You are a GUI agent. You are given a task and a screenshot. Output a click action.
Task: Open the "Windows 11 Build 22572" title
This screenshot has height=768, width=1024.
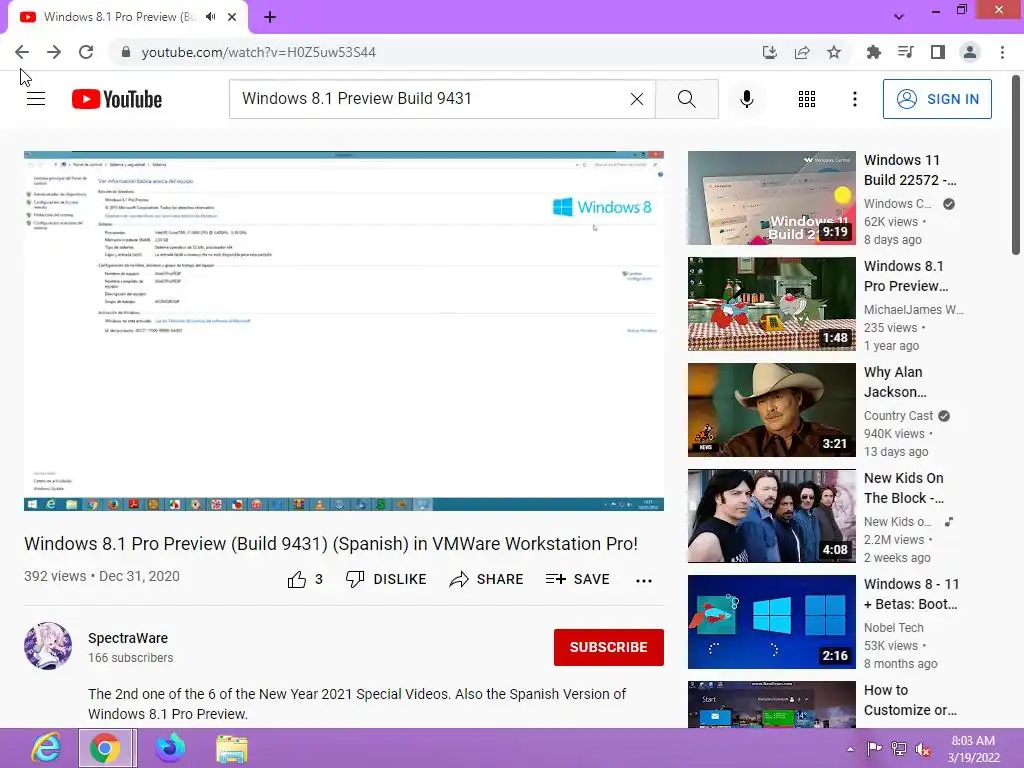pyautogui.click(x=910, y=170)
